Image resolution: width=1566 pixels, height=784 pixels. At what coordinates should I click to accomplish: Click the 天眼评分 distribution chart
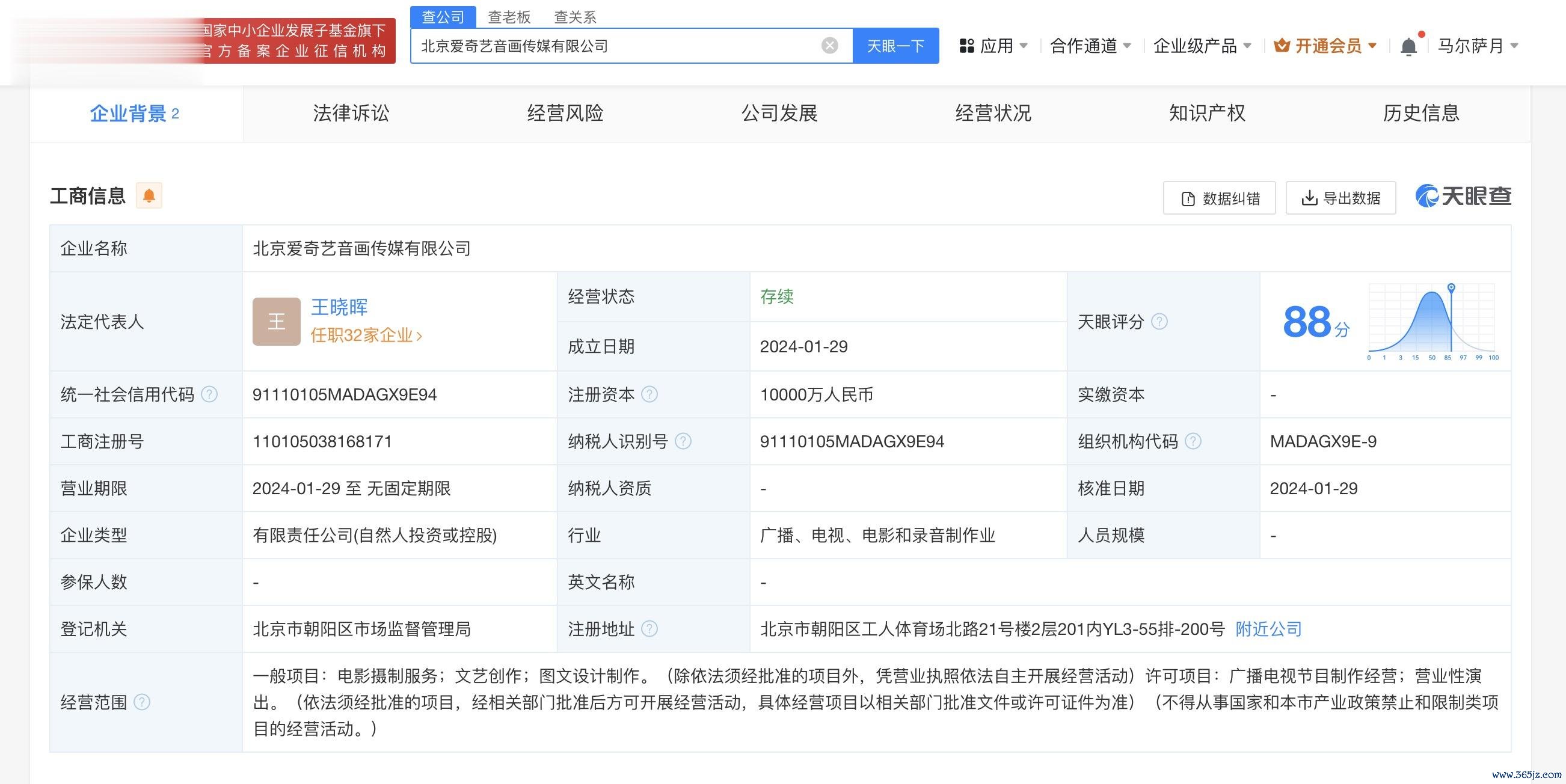coord(1432,322)
